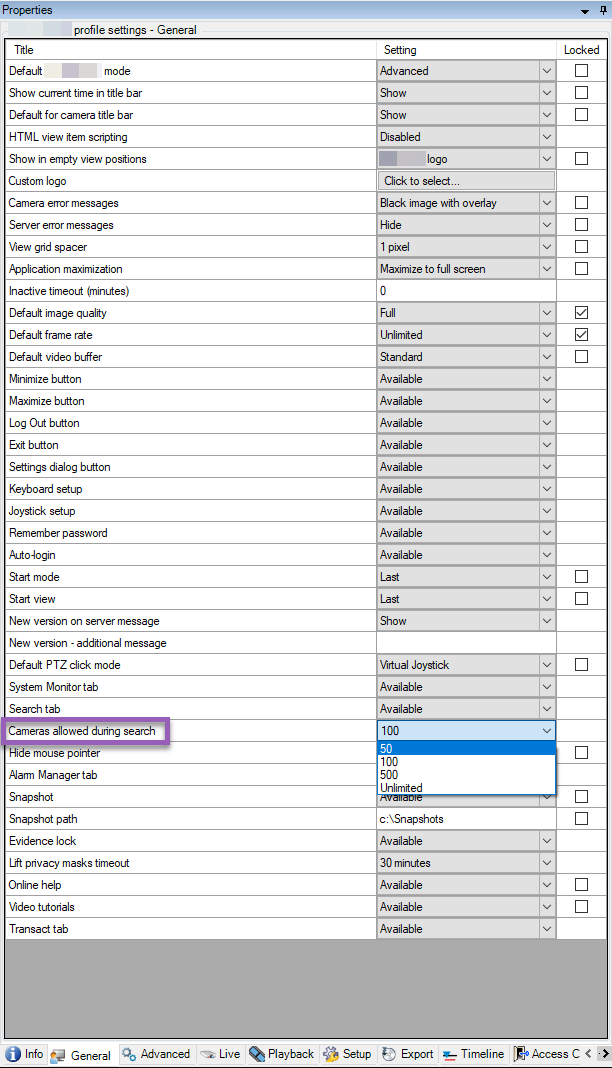
Task: Click the Info tab icon
Action: click(13, 1054)
